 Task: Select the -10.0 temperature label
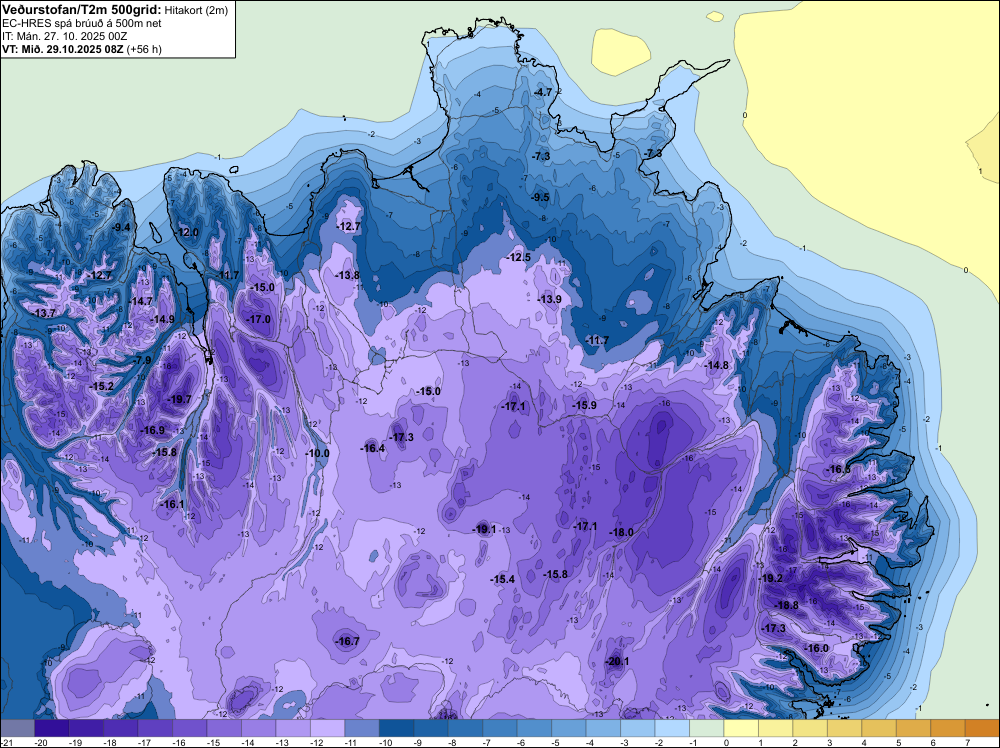pos(317,453)
